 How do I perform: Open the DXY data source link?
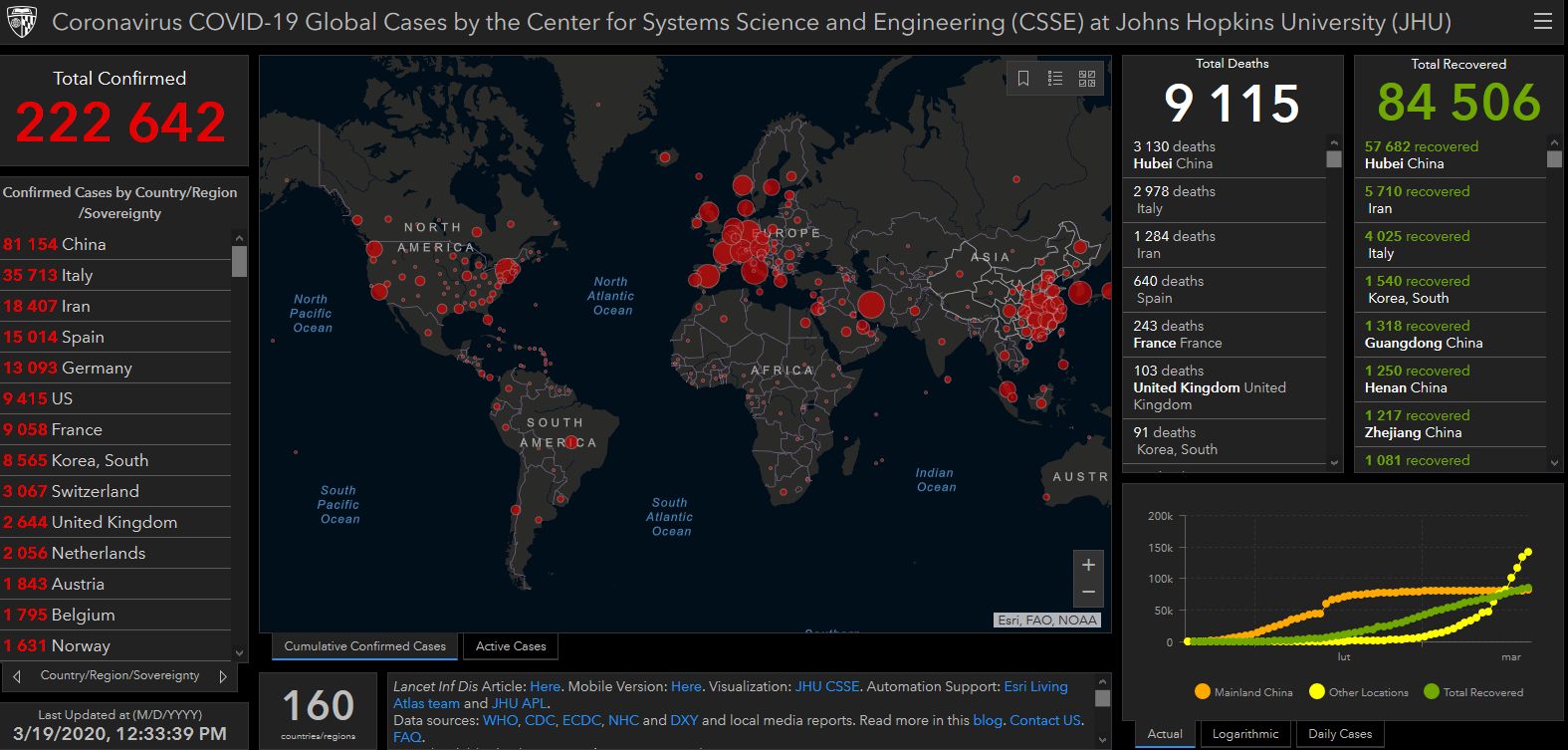tap(684, 720)
